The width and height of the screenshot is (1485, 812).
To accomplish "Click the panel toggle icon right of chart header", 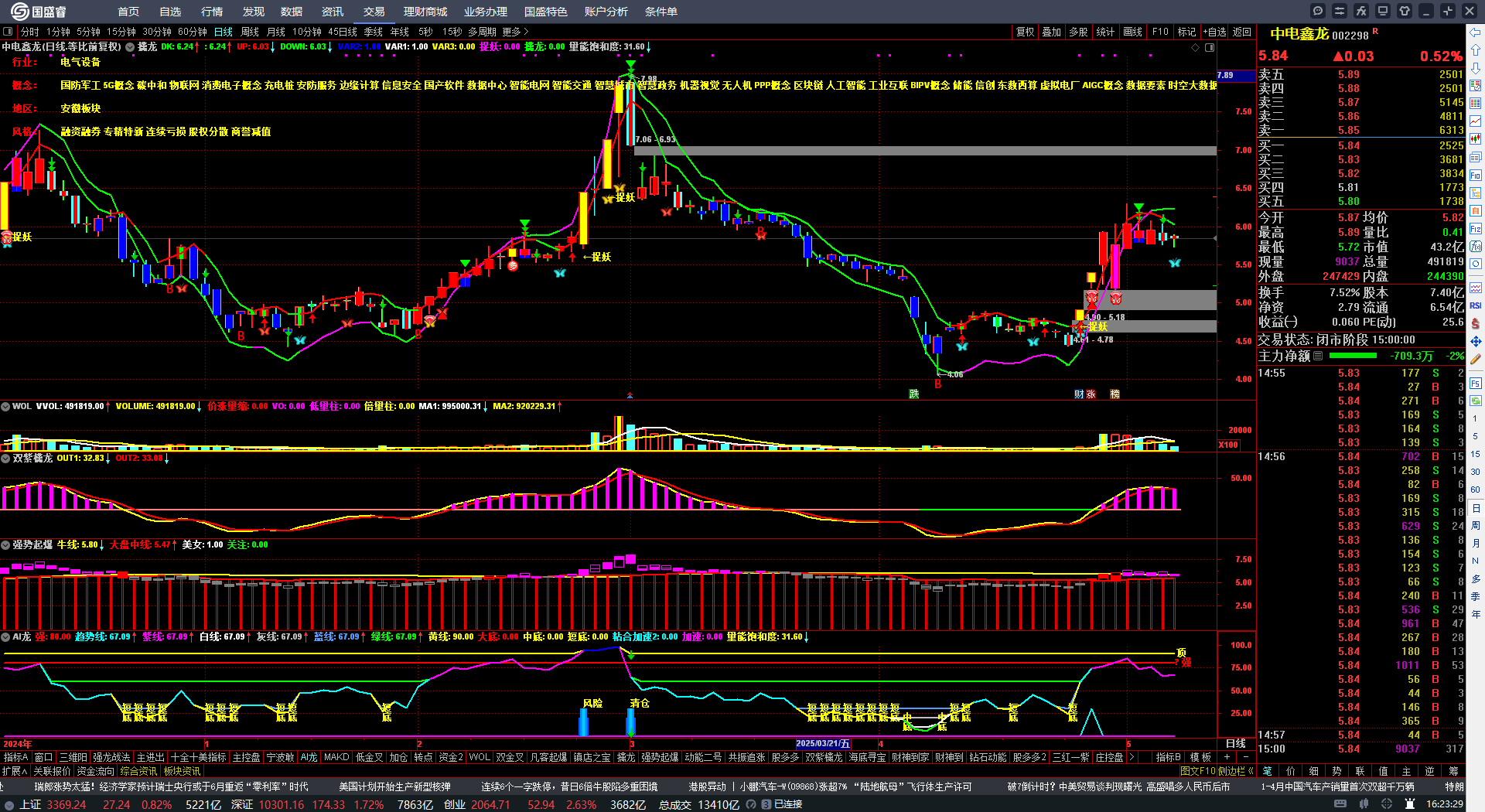I will tap(1210, 47).
